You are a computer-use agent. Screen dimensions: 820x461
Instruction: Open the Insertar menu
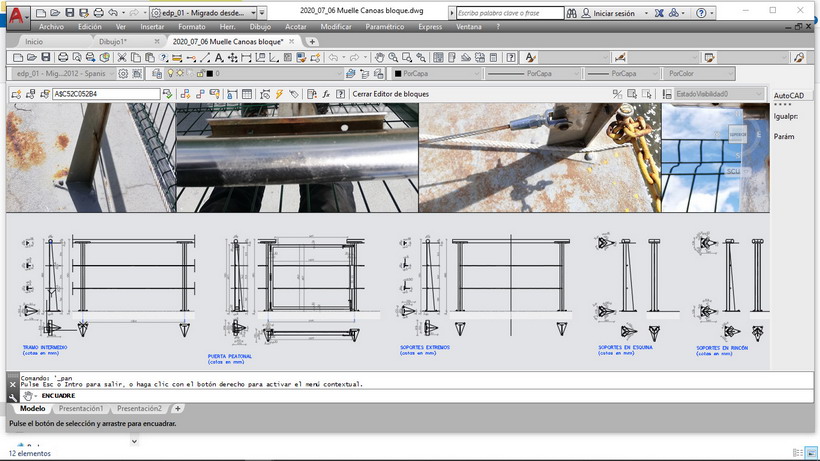152,27
